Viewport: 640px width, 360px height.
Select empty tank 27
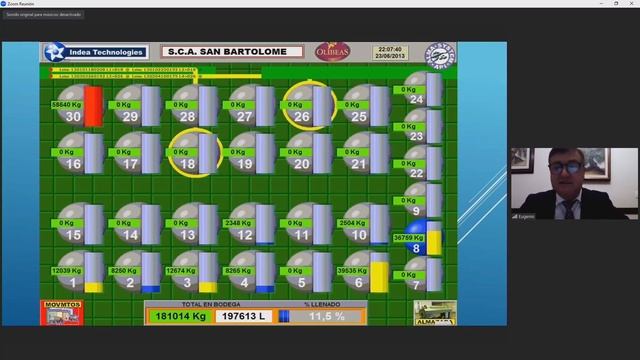tap(249, 105)
